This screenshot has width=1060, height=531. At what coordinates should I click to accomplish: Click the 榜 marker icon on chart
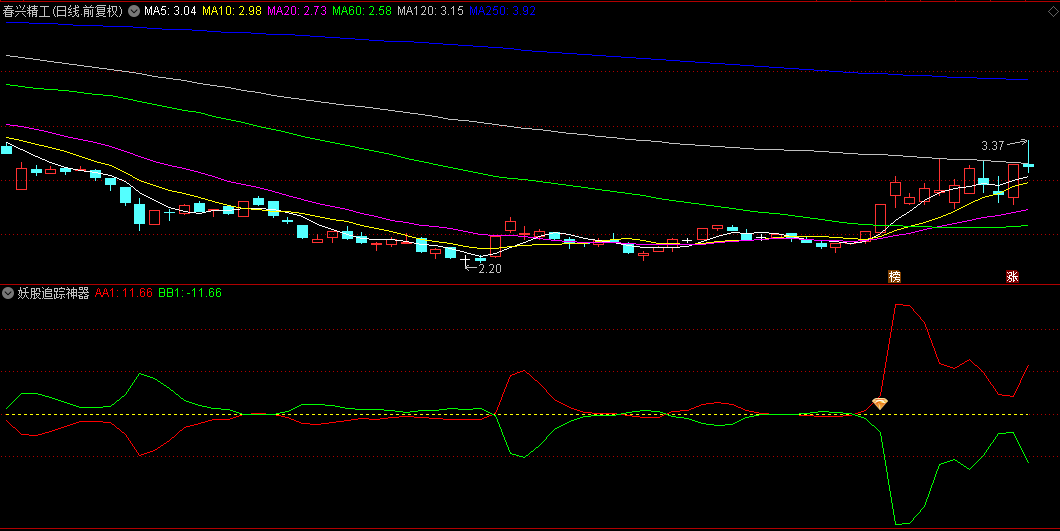(x=894, y=276)
